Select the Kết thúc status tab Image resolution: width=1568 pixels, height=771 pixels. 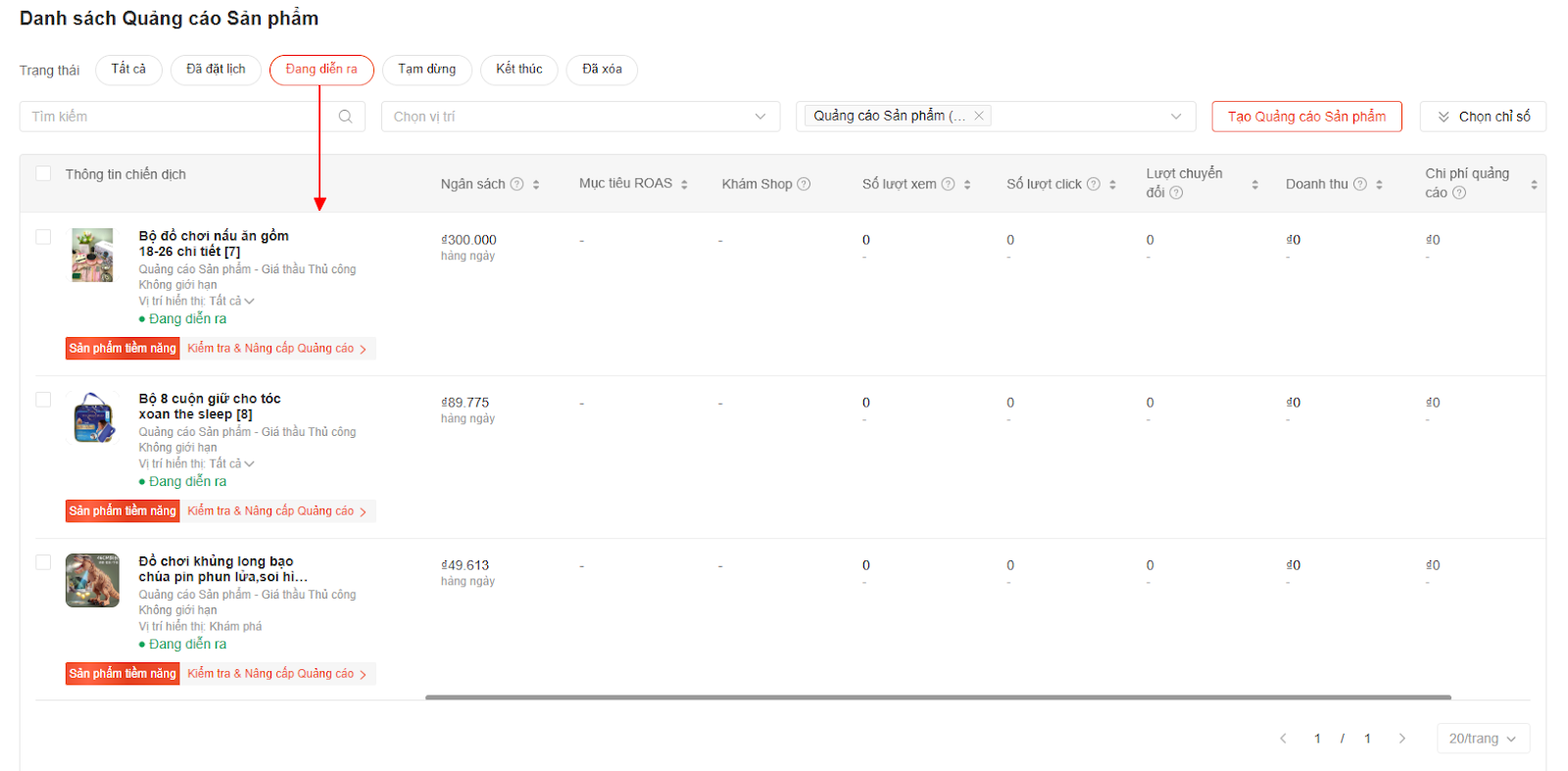click(518, 70)
